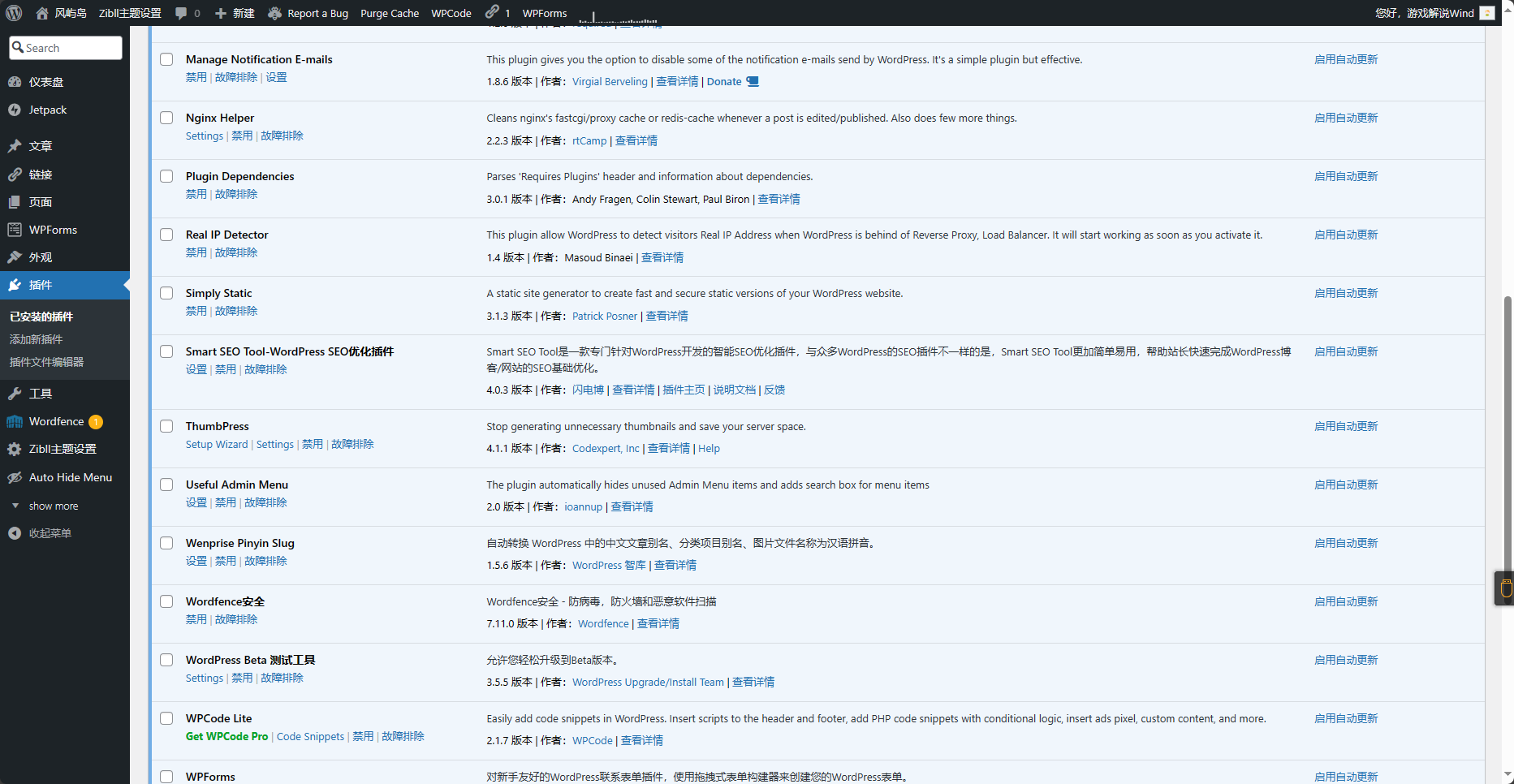Click the 页面 pages icon

coord(15,202)
